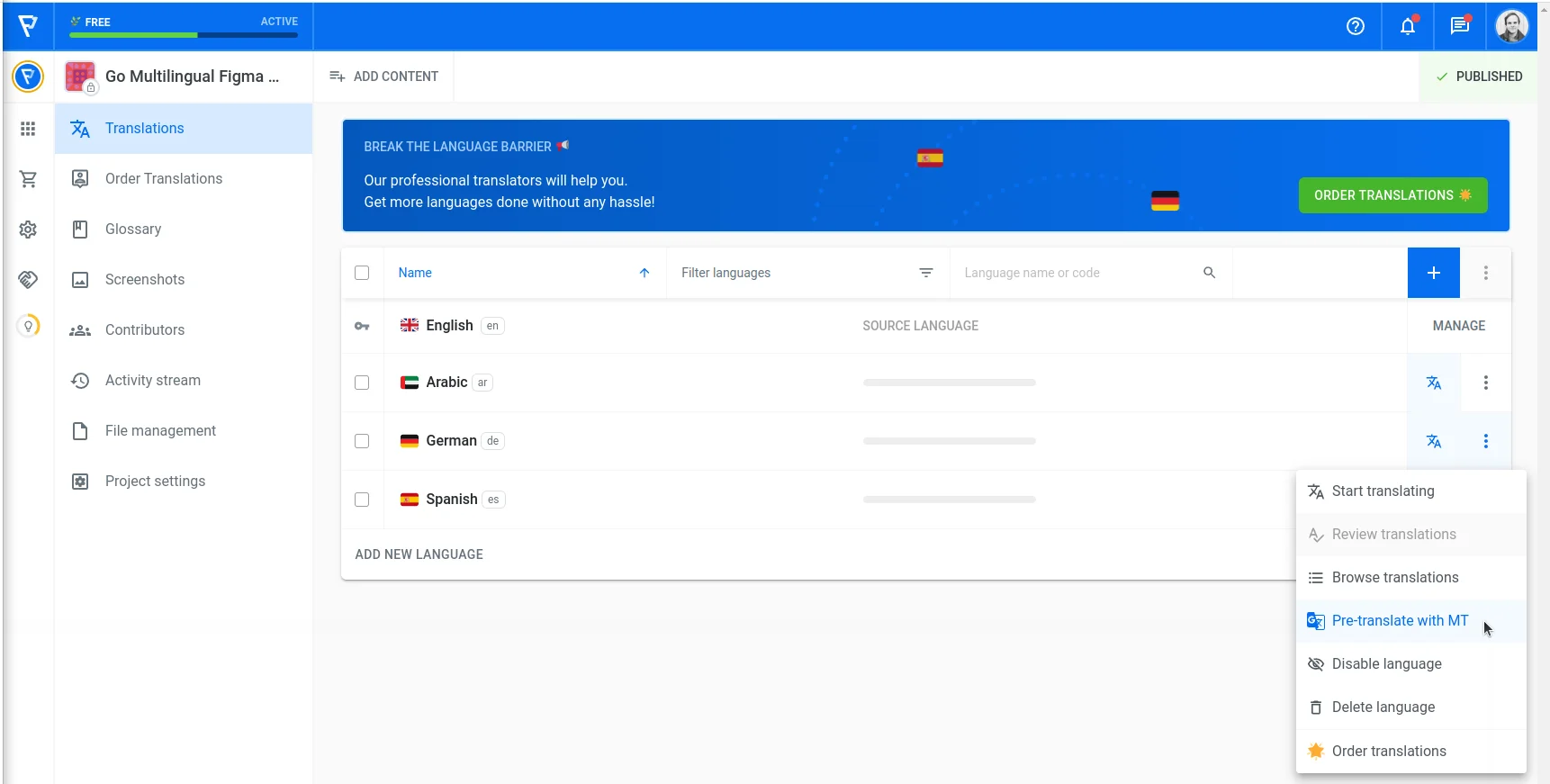Check the Arabic language checkbox
The image size is (1550, 784).
362,383
